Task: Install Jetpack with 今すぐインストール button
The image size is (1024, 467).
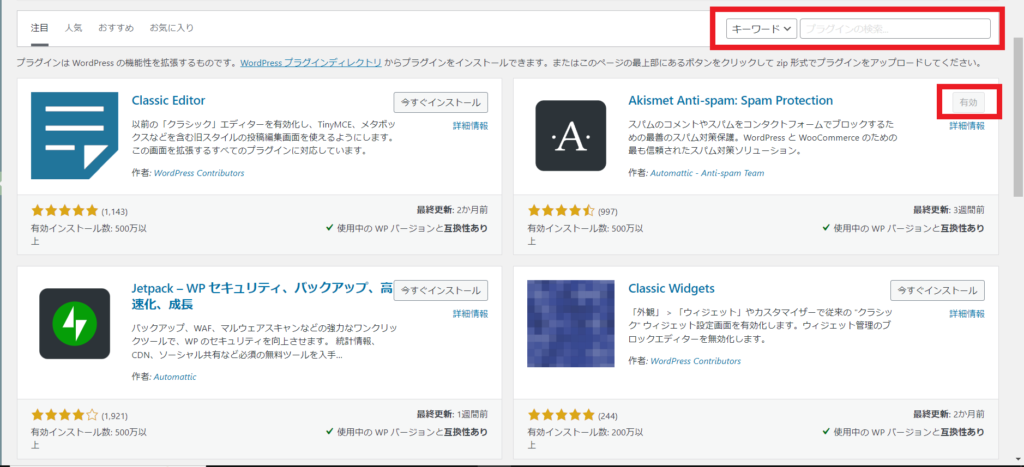Action: point(440,290)
